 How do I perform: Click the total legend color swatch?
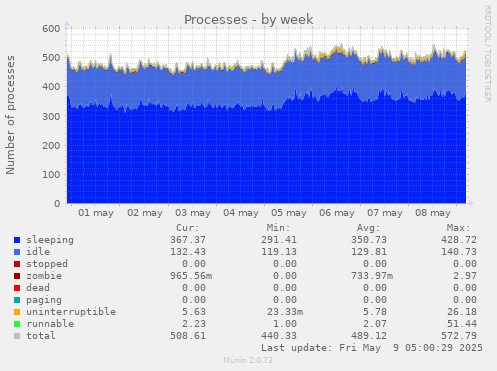pyautogui.click(x=17, y=336)
